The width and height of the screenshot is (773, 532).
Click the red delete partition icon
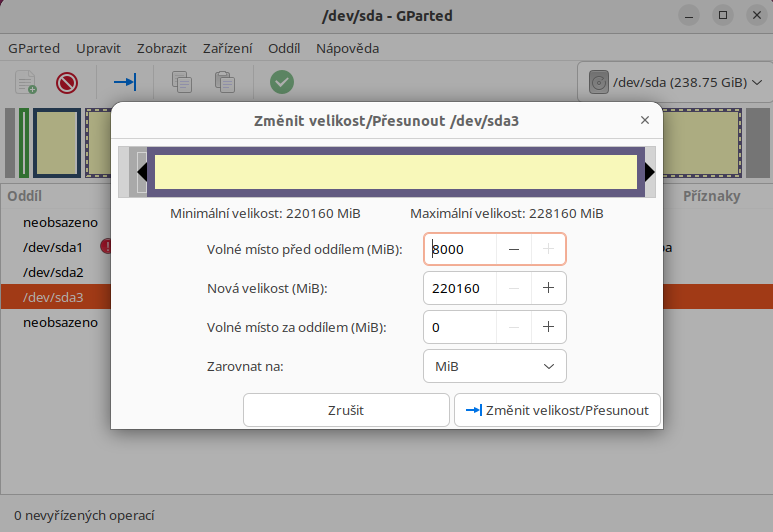[x=67, y=82]
